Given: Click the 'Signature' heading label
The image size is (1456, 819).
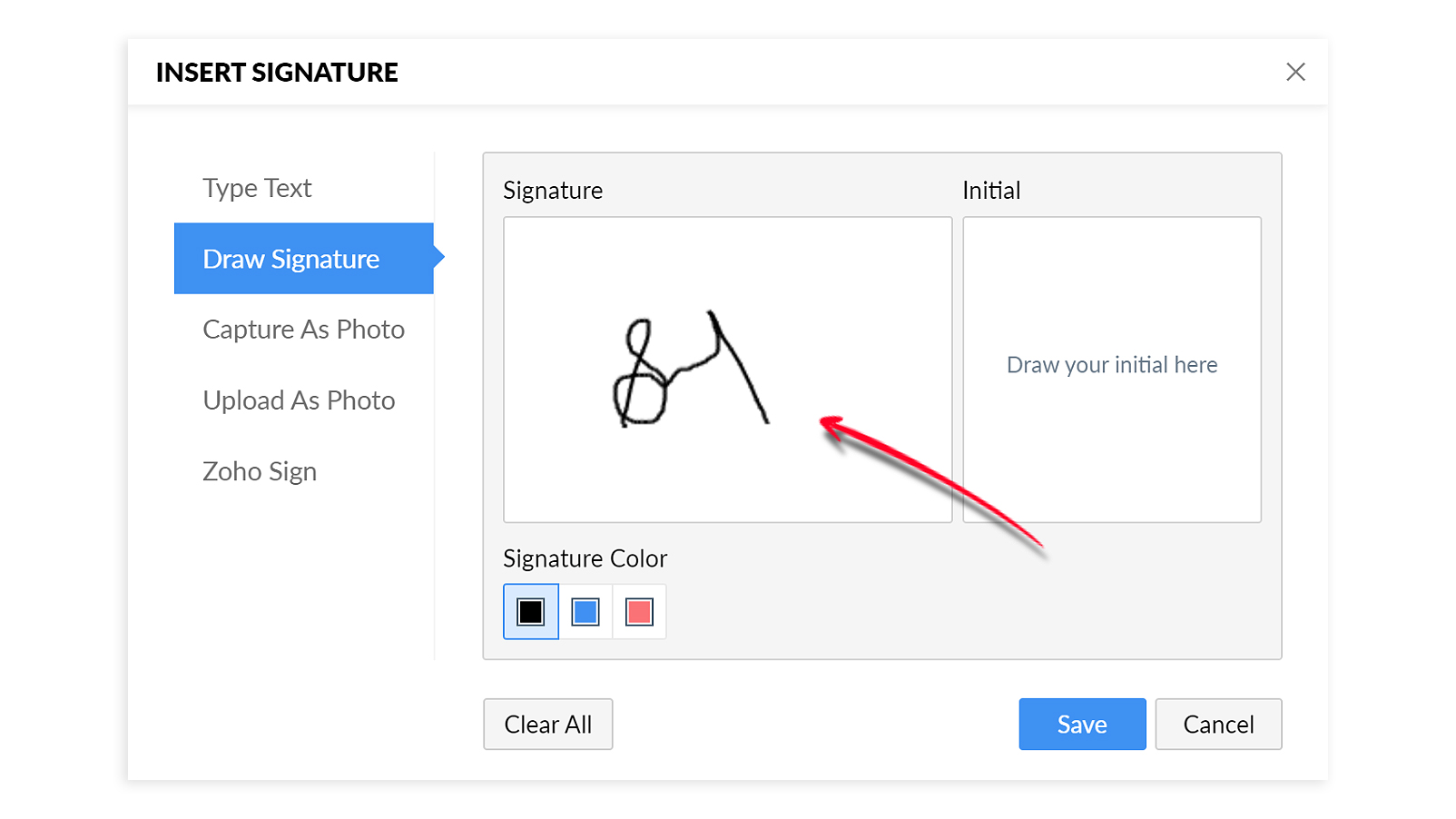Looking at the screenshot, I should [553, 191].
